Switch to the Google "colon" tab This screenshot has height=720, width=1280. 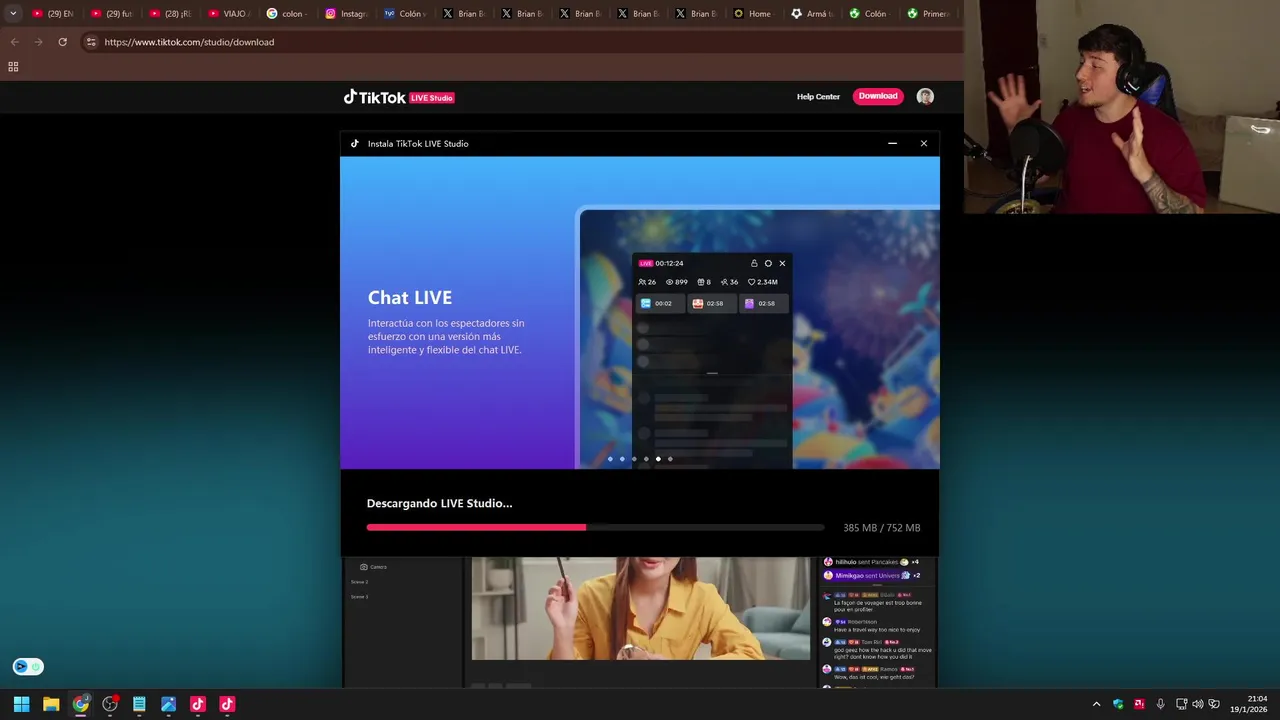[287, 14]
